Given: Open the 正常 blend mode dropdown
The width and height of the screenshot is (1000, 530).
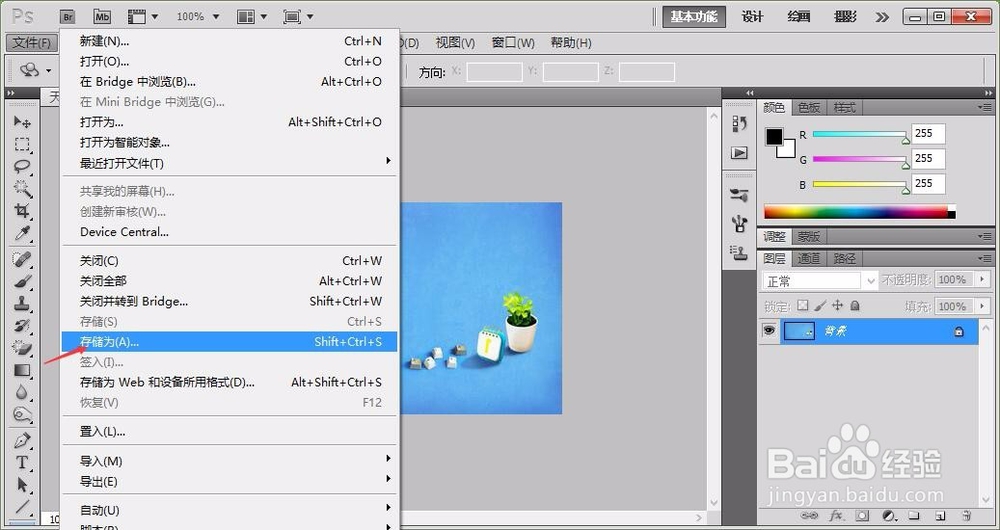Looking at the screenshot, I should [x=820, y=281].
